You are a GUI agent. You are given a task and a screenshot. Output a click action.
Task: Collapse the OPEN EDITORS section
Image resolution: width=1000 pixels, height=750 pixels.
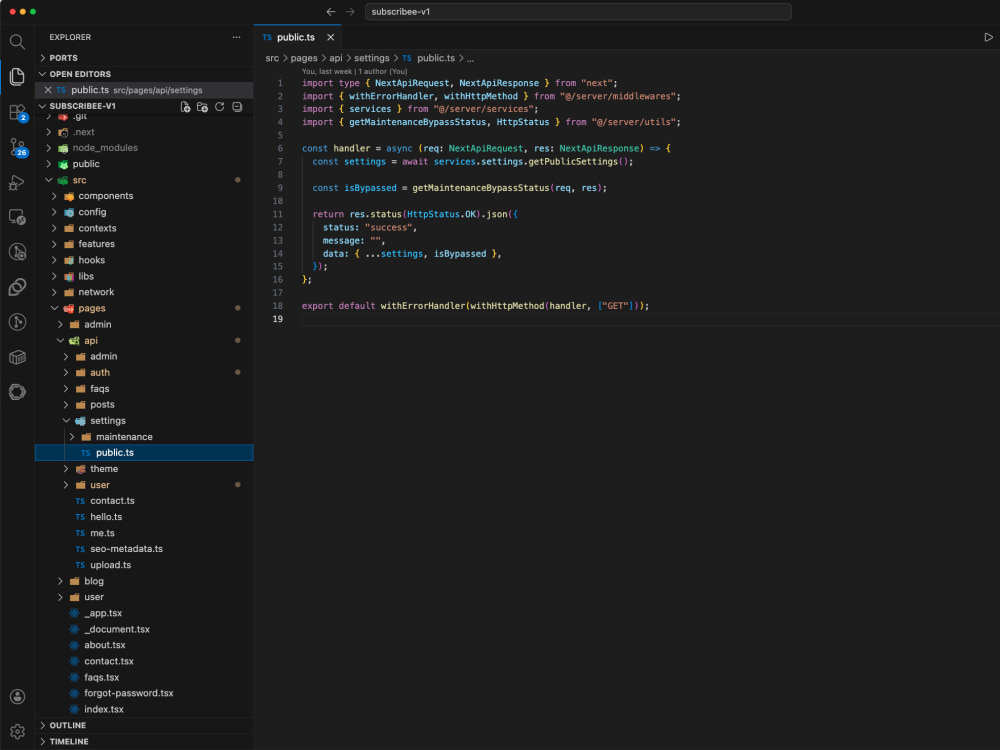click(x=144, y=74)
